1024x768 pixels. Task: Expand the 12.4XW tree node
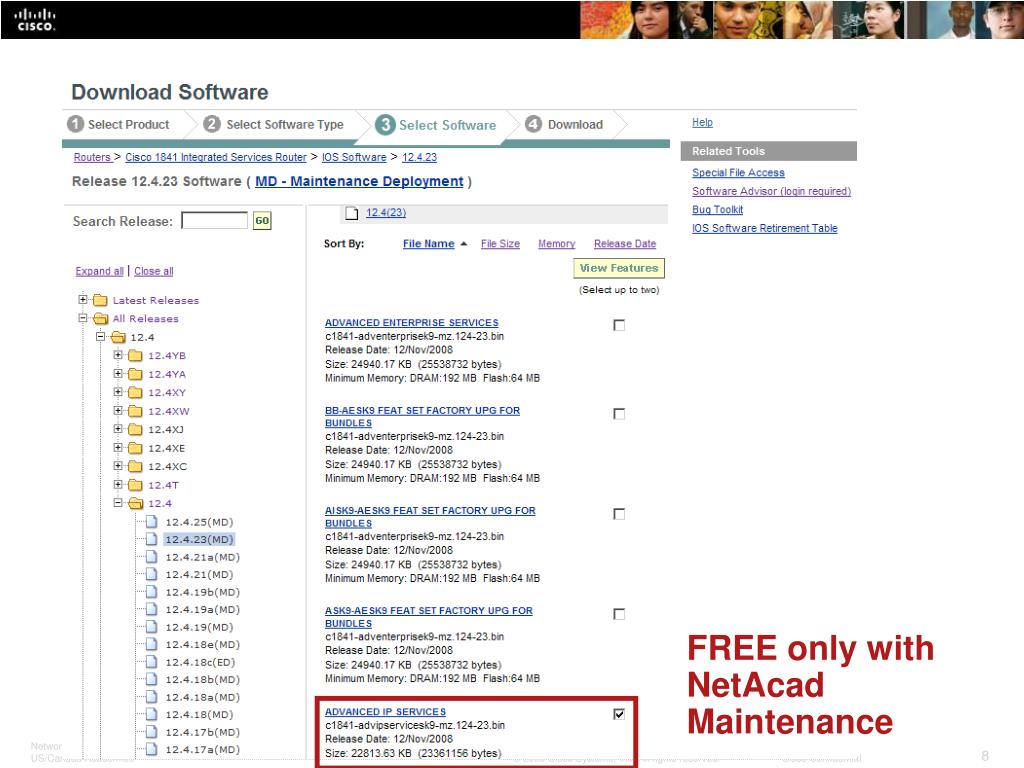click(x=118, y=410)
